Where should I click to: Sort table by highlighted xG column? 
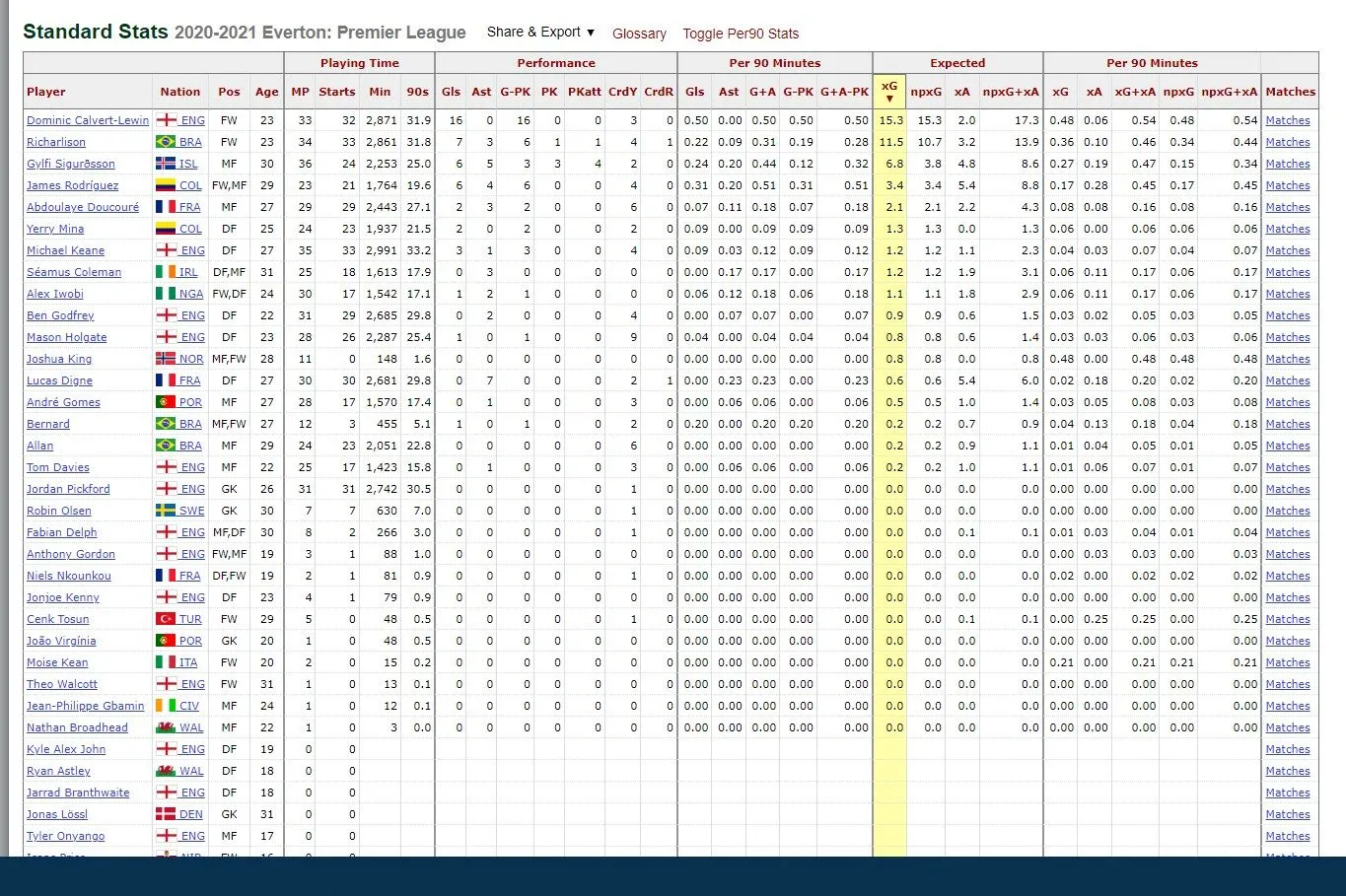point(888,92)
